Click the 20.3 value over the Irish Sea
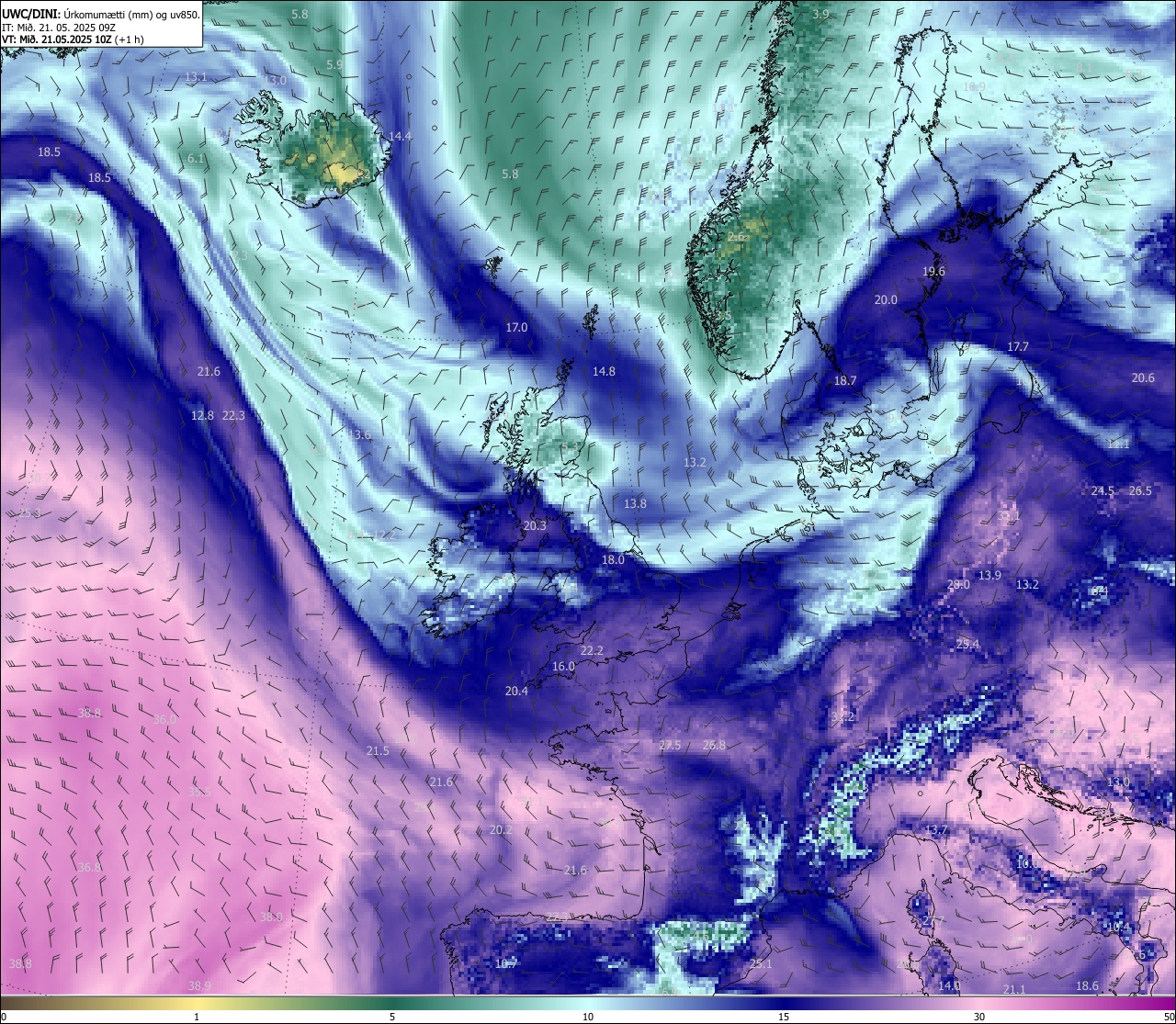This screenshot has width=1176, height=1024. coord(535,525)
